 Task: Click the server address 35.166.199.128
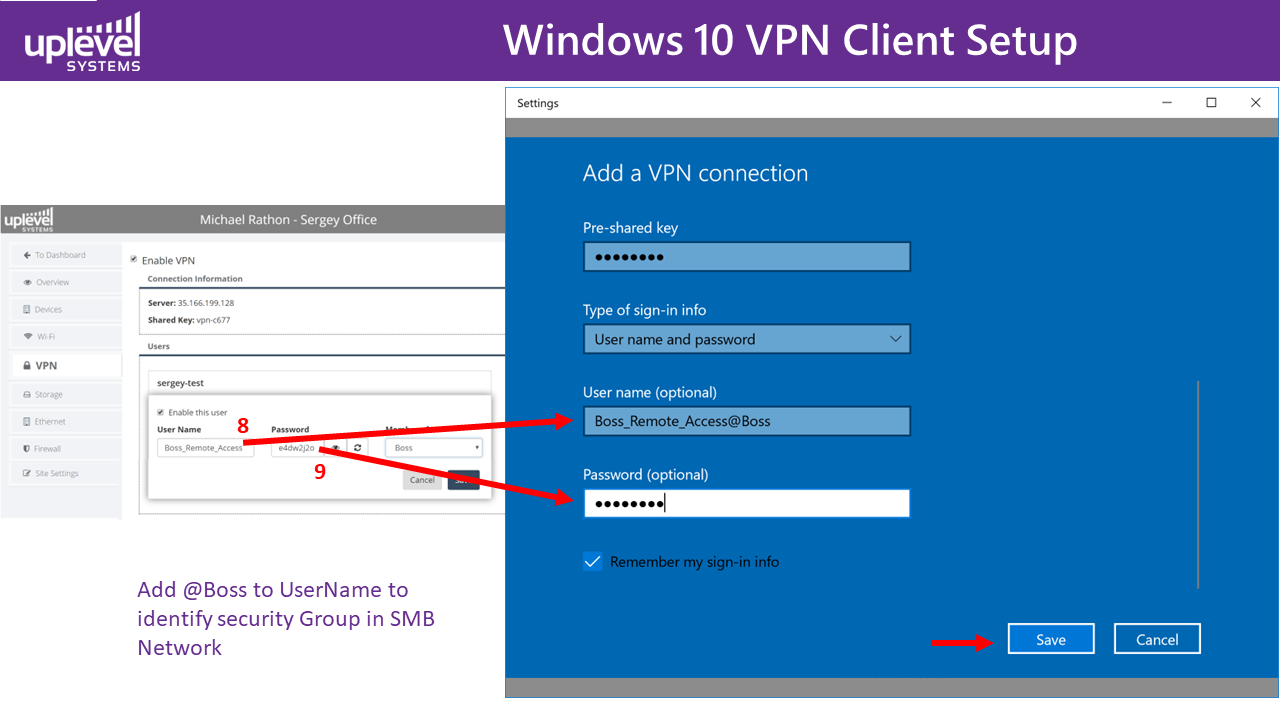206,302
